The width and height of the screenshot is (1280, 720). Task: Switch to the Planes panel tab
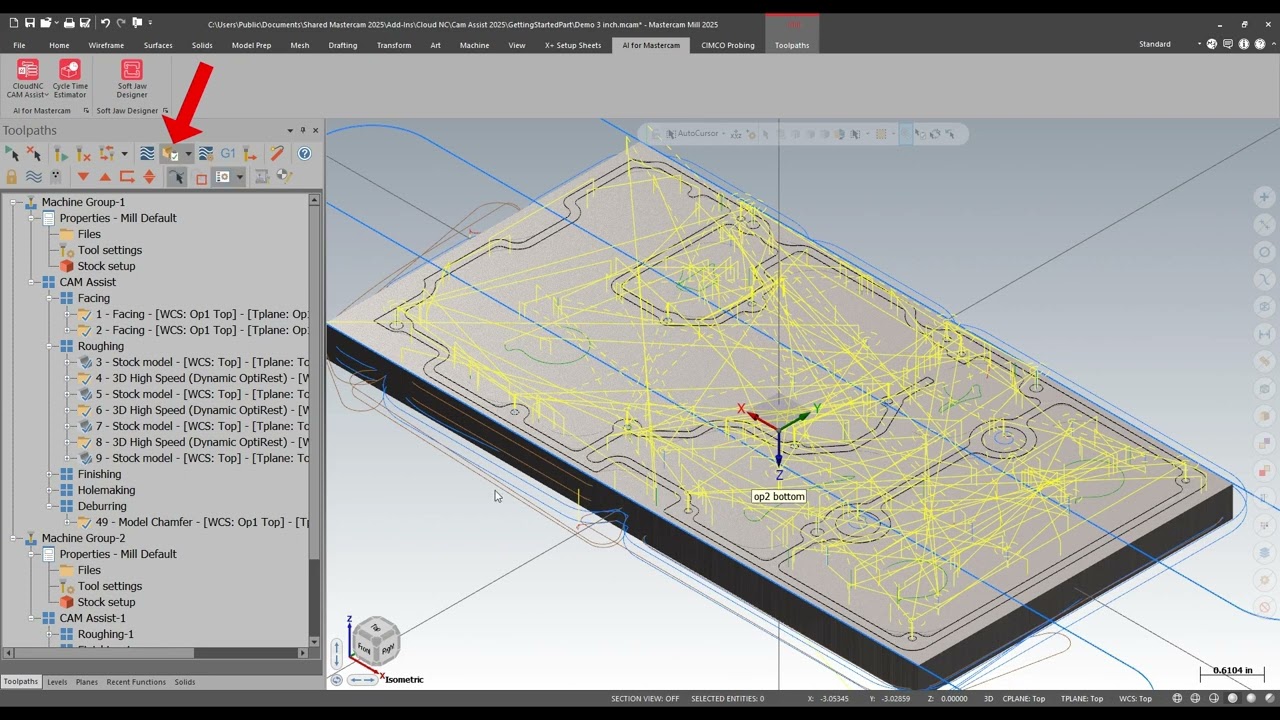click(87, 682)
